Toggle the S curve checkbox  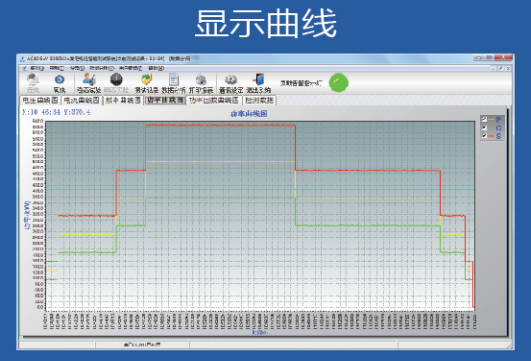[x=484, y=136]
